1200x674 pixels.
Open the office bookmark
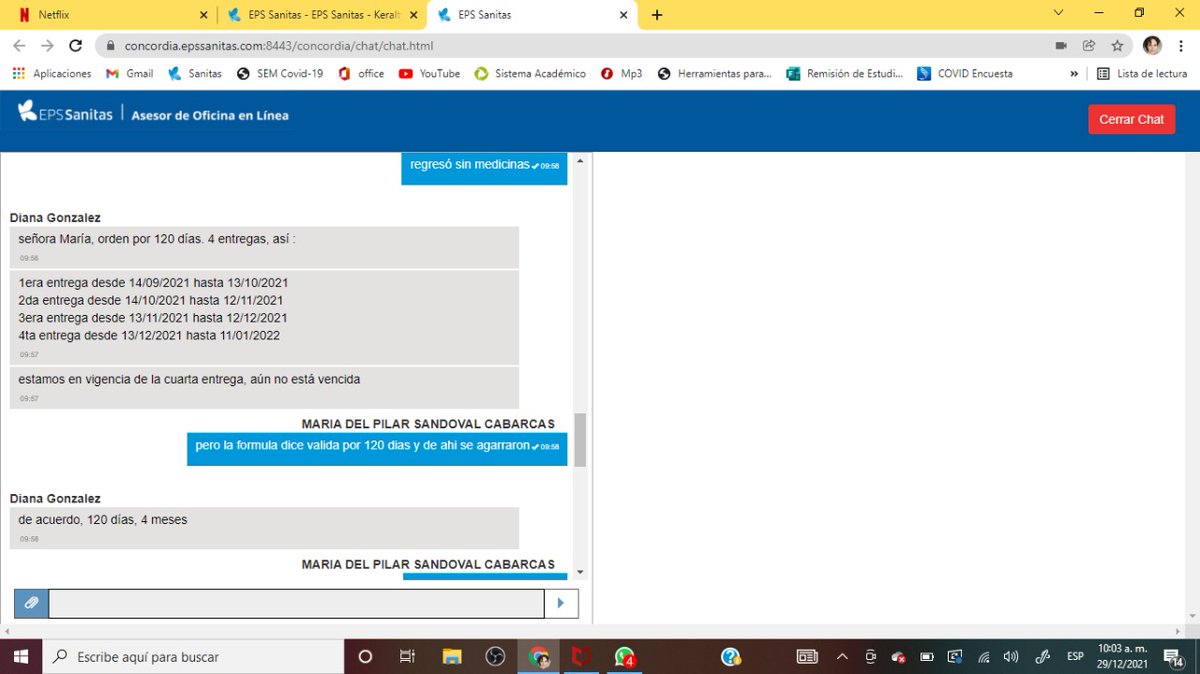click(361, 73)
